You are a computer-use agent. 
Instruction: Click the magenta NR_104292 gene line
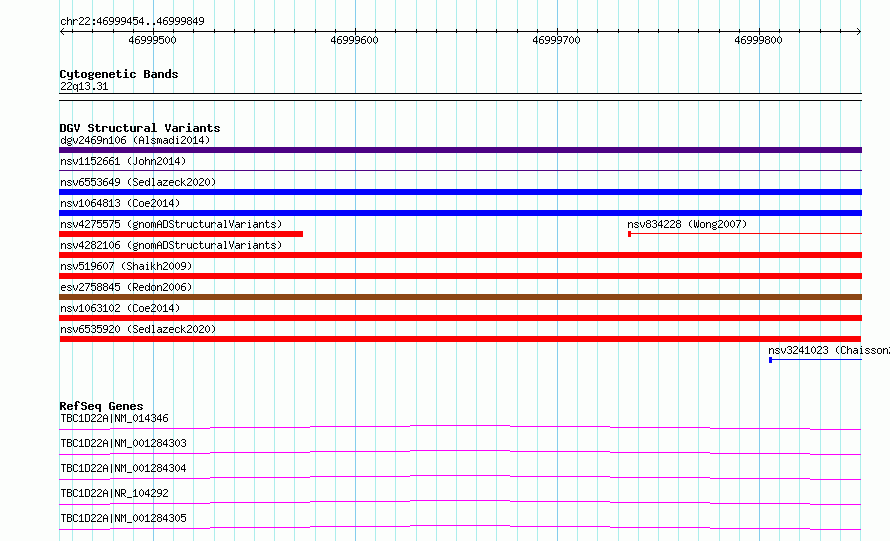pos(460,502)
